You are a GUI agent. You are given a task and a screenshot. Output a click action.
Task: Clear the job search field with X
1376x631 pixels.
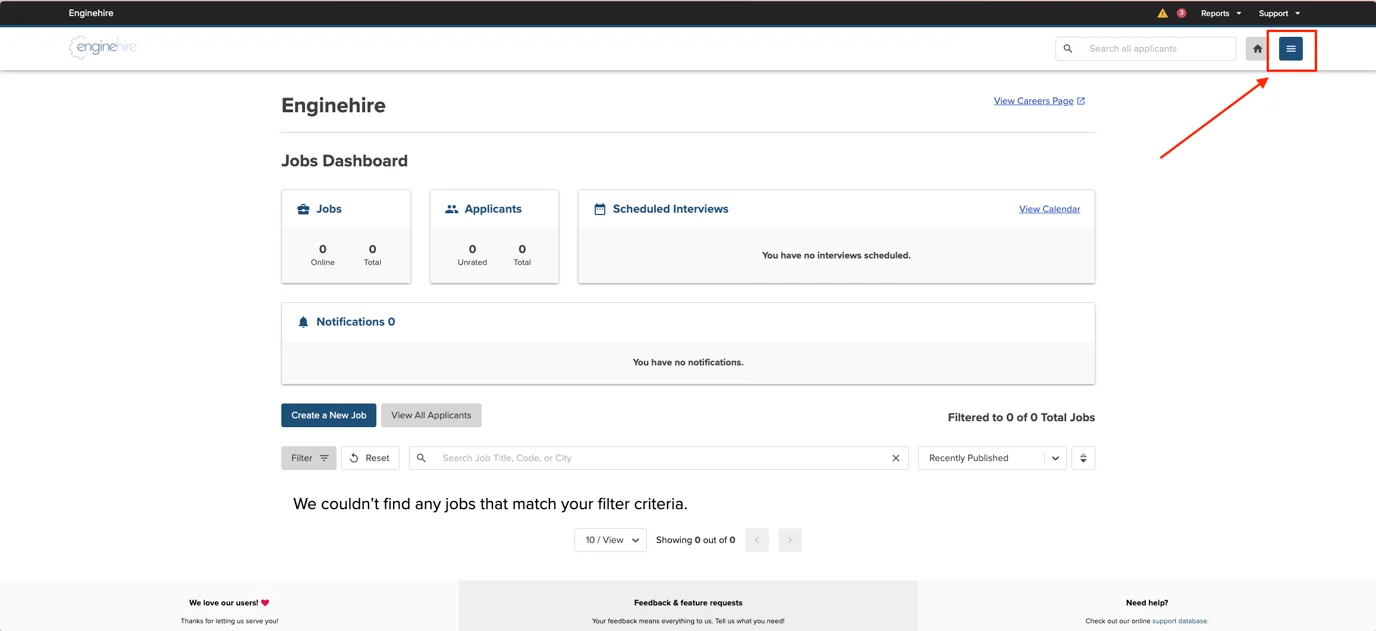(896, 458)
